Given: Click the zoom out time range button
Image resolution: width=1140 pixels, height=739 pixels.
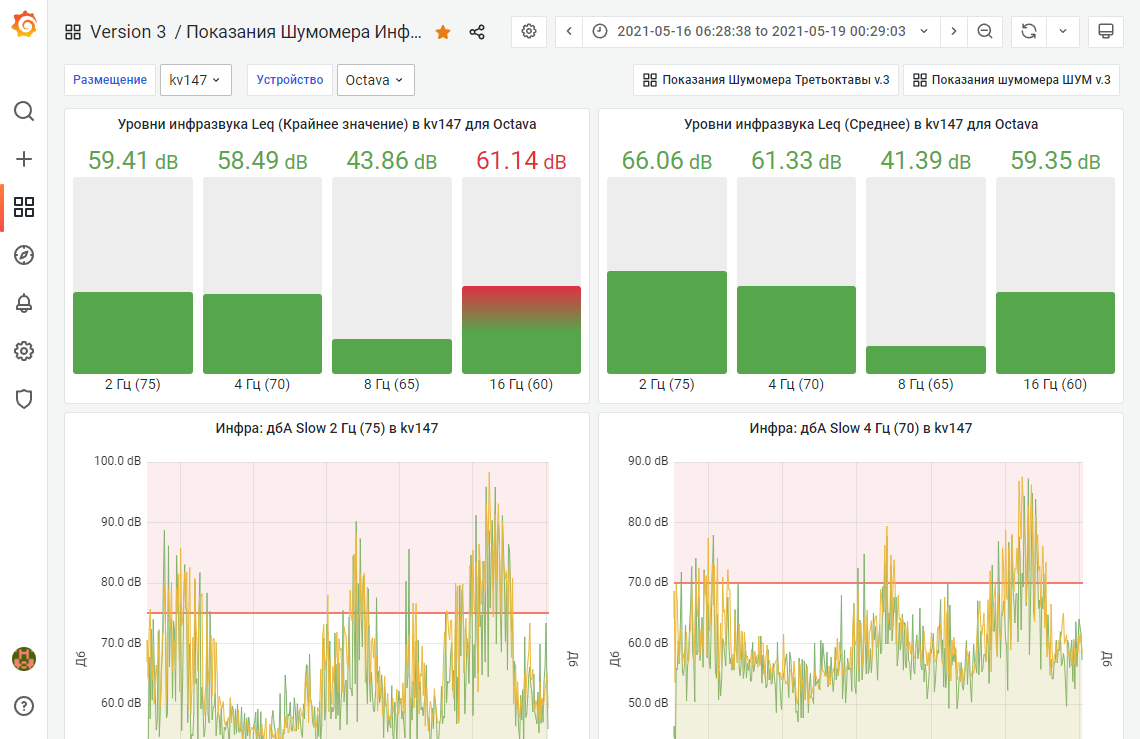Looking at the screenshot, I should pyautogui.click(x=985, y=31).
